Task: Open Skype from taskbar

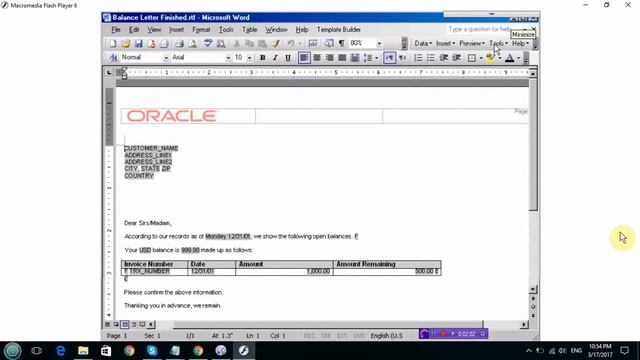Action: 152,351
